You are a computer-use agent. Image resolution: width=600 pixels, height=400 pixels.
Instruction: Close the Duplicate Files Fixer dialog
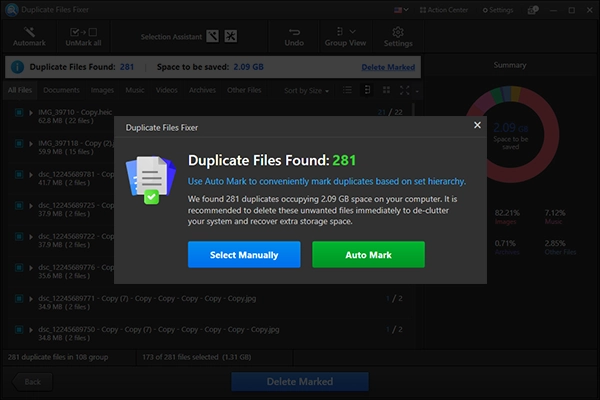pos(477,125)
